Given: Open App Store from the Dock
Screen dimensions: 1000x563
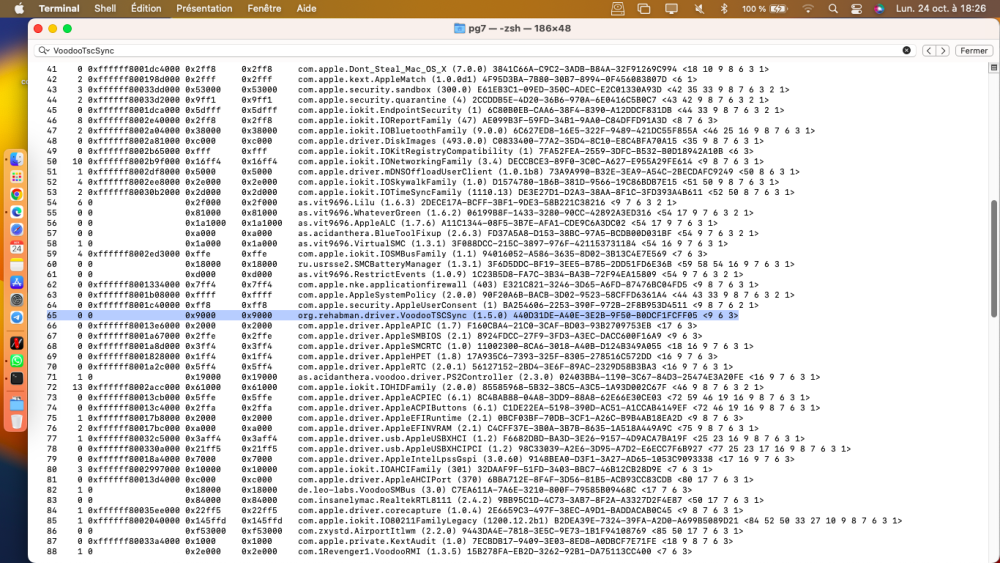Looking at the screenshot, I should tap(17, 282).
